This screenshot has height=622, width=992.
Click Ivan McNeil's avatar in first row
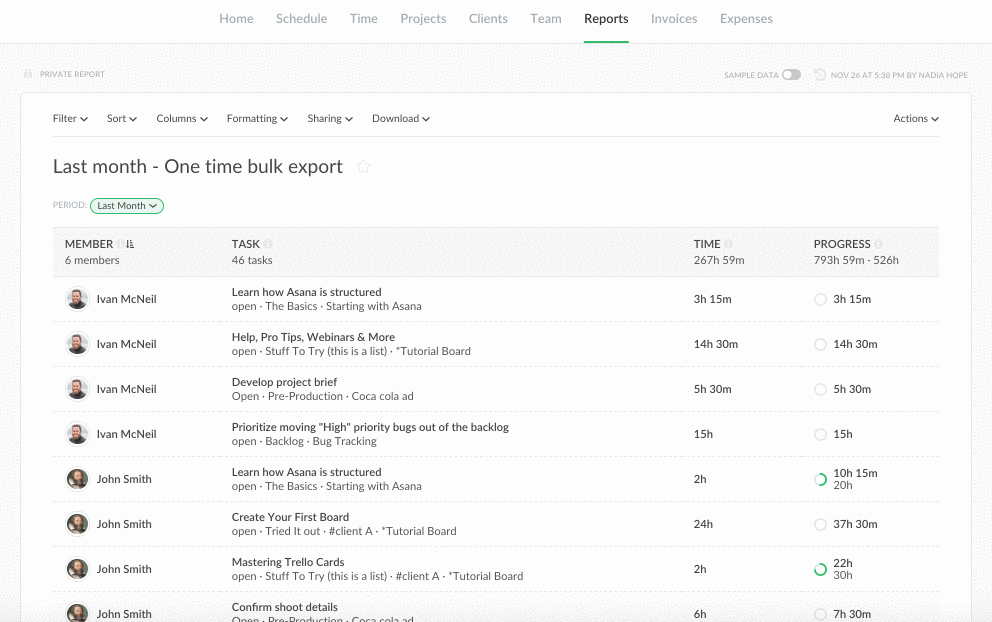[77, 299]
